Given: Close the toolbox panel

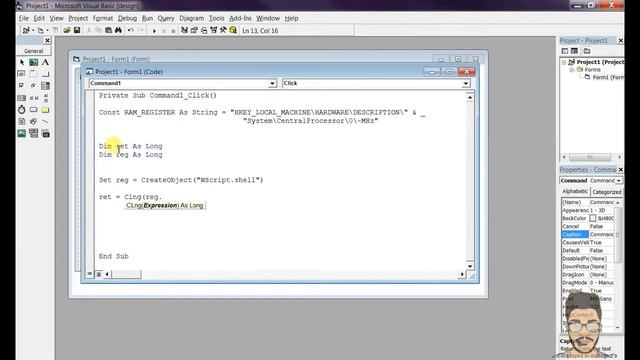Looking at the screenshot, I should click(47, 40).
